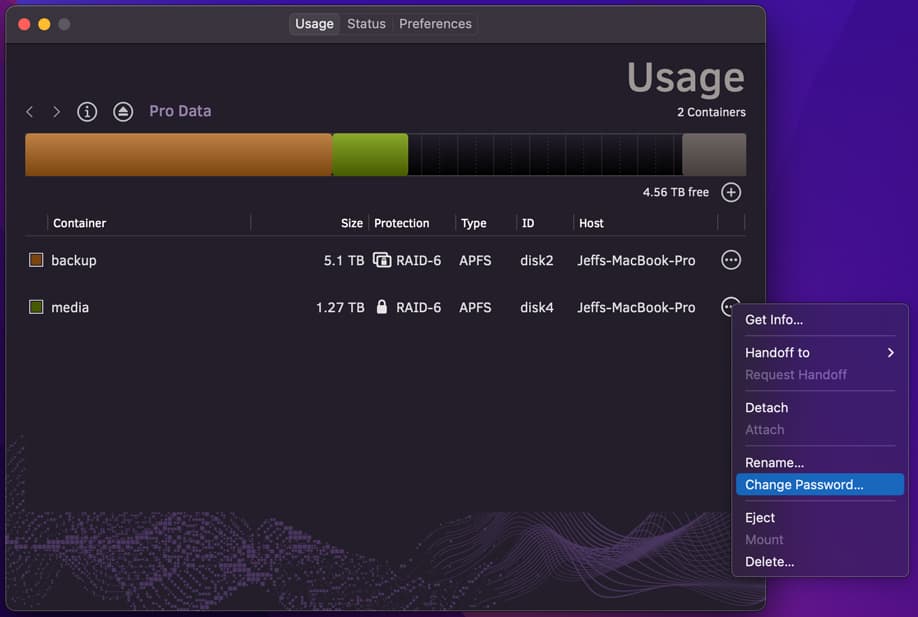This screenshot has width=918, height=617.
Task: Select Detach from the context menu
Action: tap(820, 407)
